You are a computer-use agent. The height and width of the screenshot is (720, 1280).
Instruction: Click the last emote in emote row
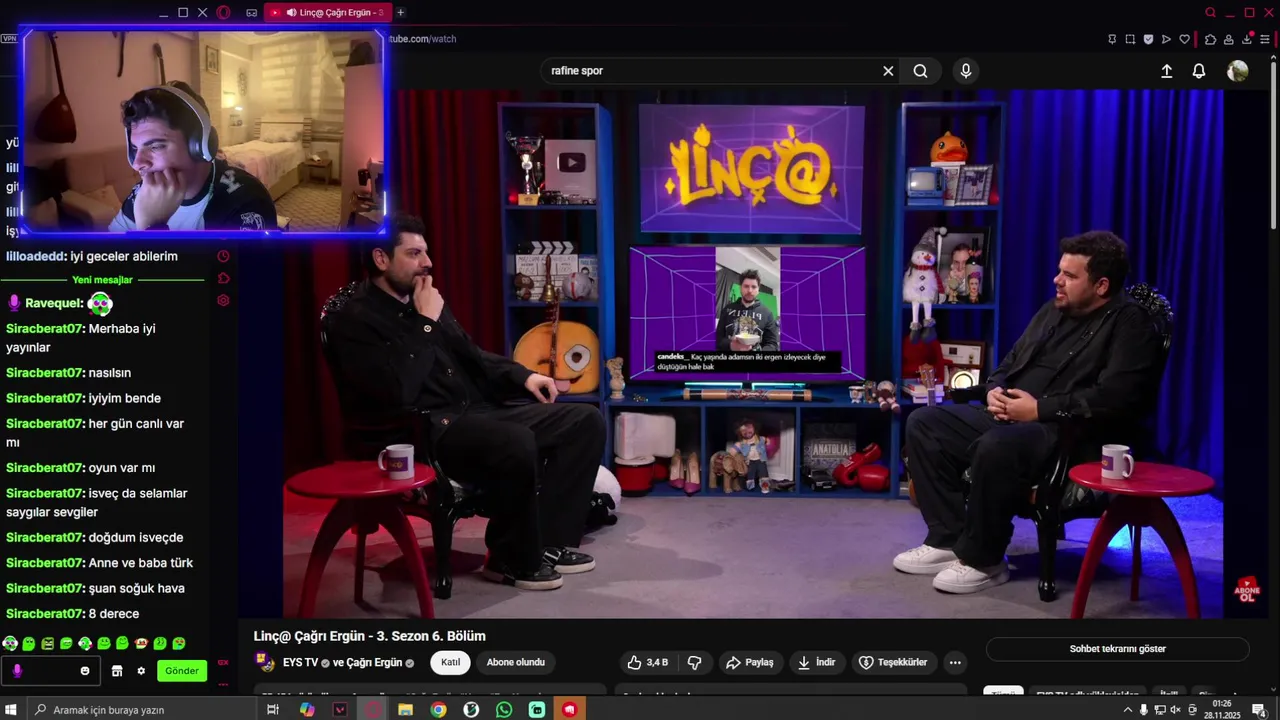coord(179,643)
